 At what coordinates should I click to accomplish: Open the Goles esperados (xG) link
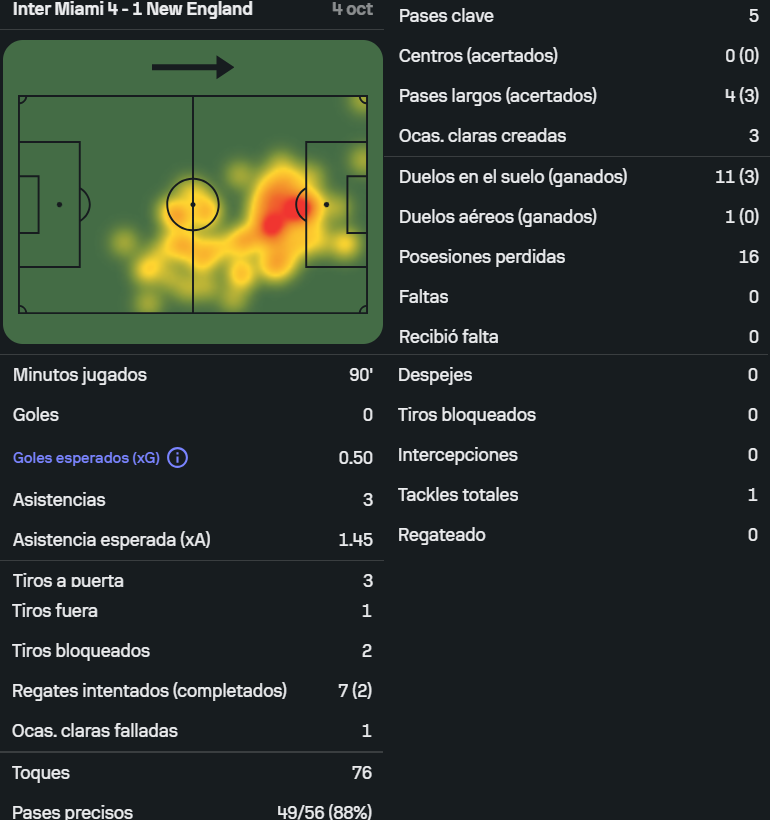[86, 458]
